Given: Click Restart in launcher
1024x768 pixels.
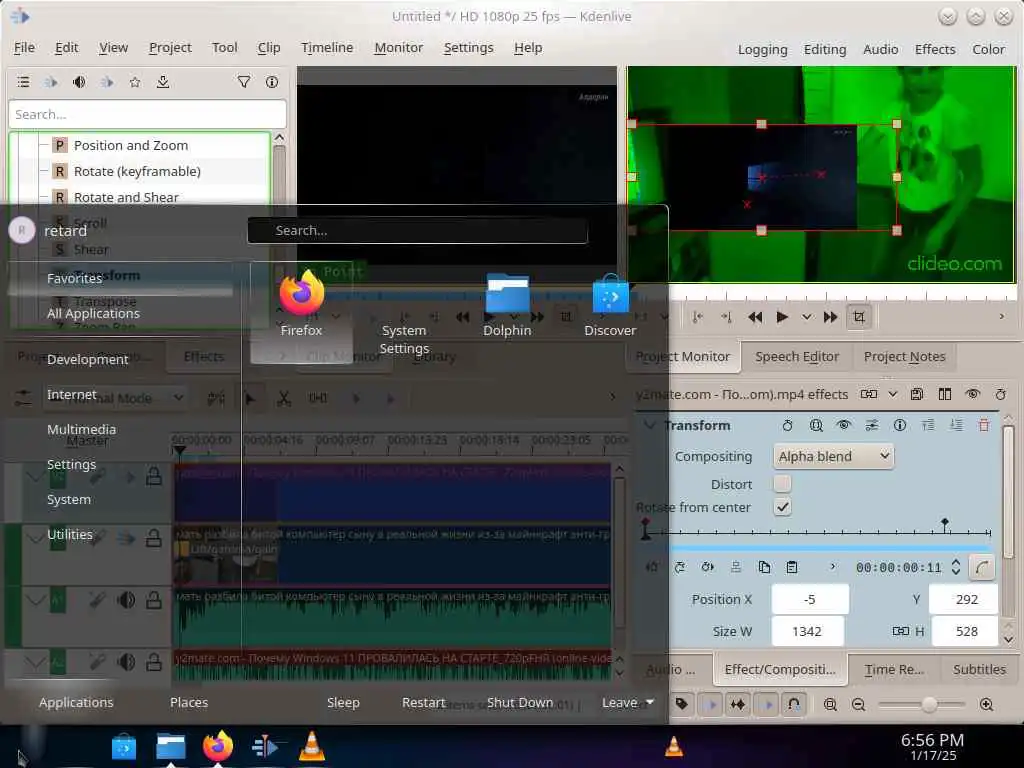Looking at the screenshot, I should point(423,702).
